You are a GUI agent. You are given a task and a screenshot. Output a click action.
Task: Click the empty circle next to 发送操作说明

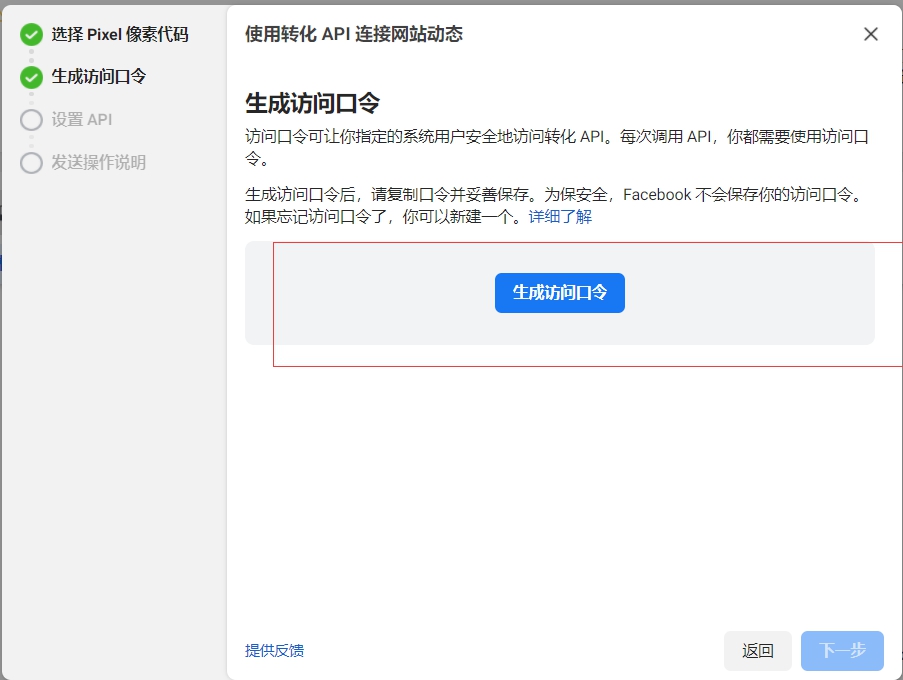pos(31,163)
